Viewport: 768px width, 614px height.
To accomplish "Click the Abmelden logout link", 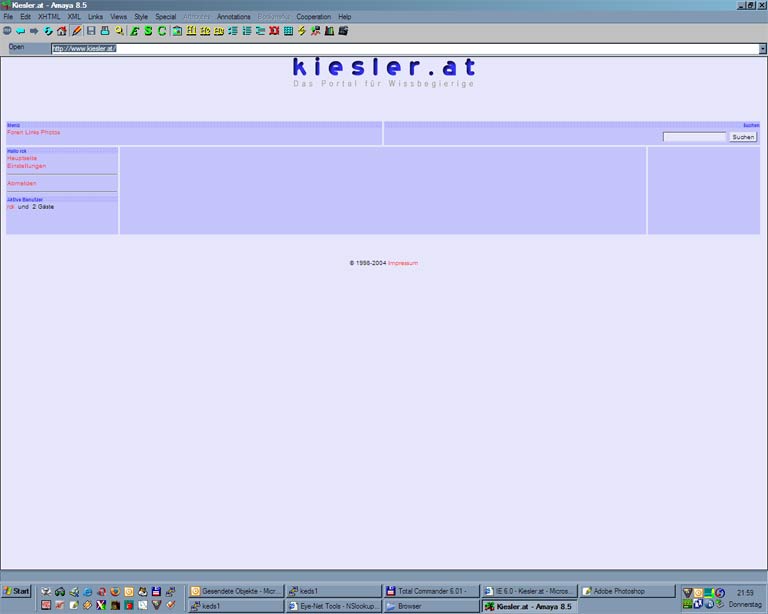I will click(22, 183).
